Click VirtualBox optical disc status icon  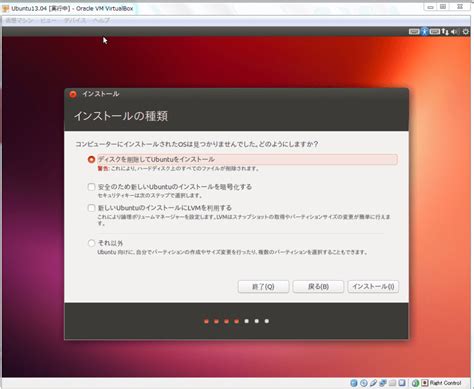tap(364, 383)
